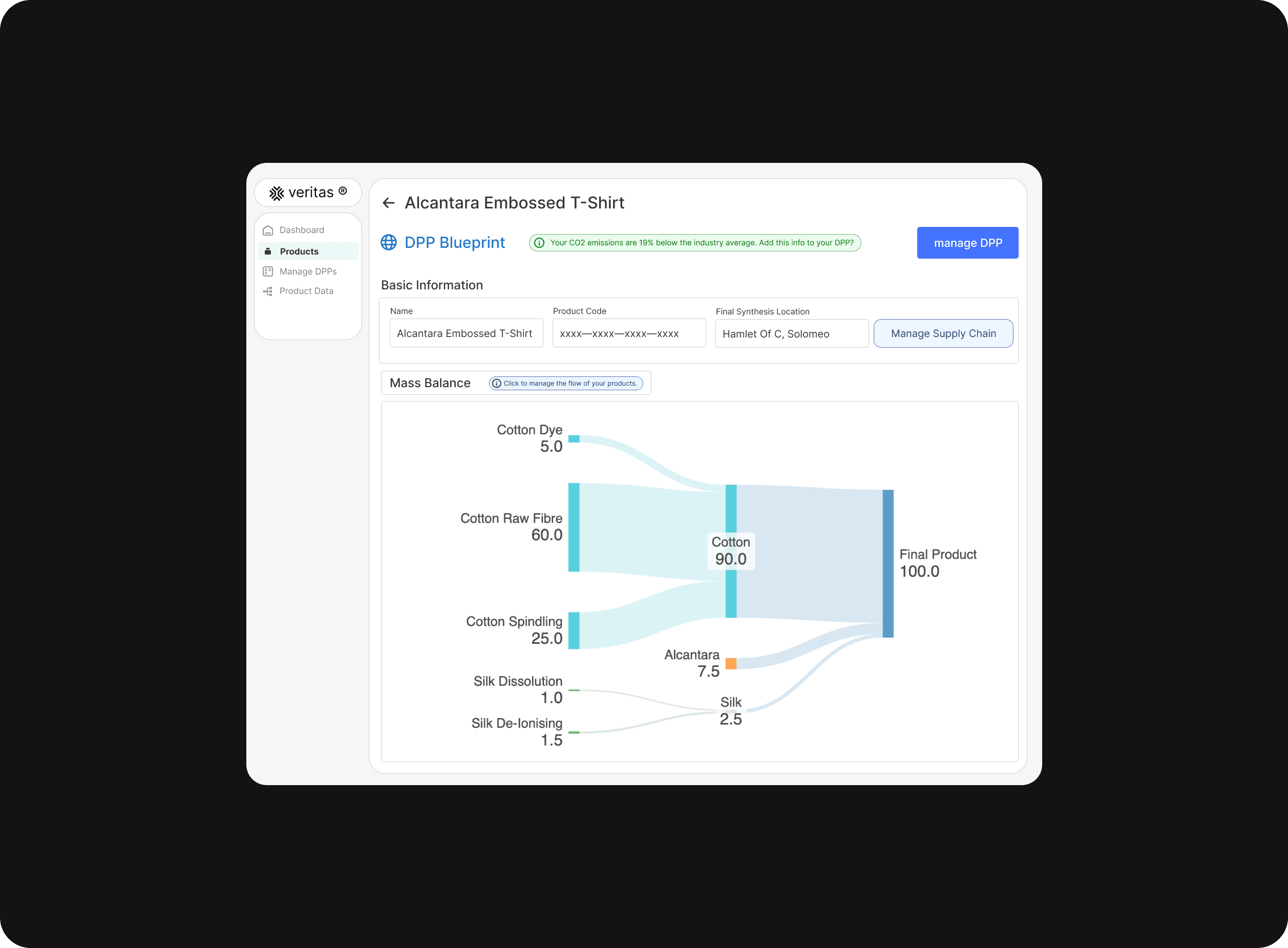Click the Manage DPPs sidebar icon
The image size is (1288, 948).
(x=267, y=271)
